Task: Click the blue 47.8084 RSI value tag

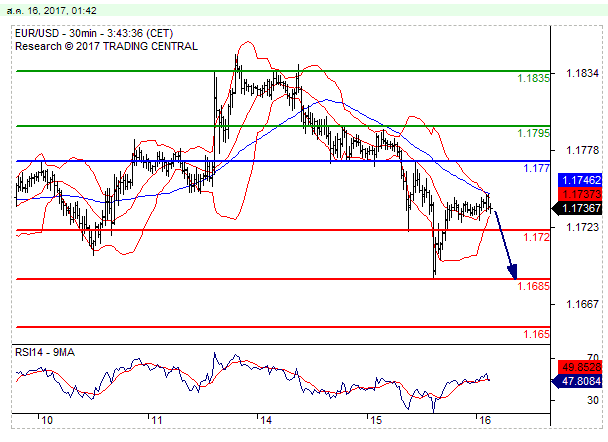Action: pyautogui.click(x=577, y=381)
